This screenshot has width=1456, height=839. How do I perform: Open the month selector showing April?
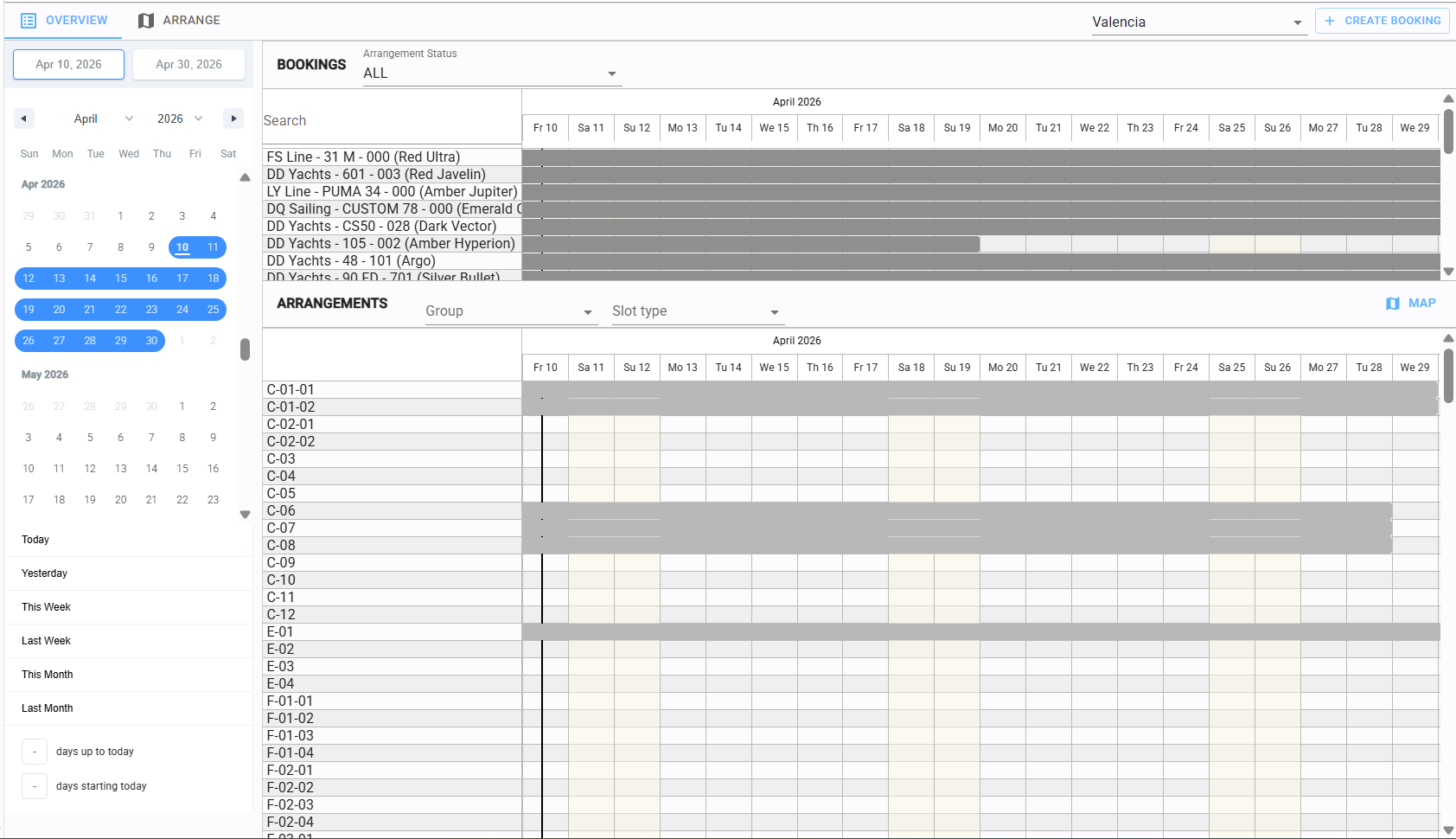click(103, 118)
